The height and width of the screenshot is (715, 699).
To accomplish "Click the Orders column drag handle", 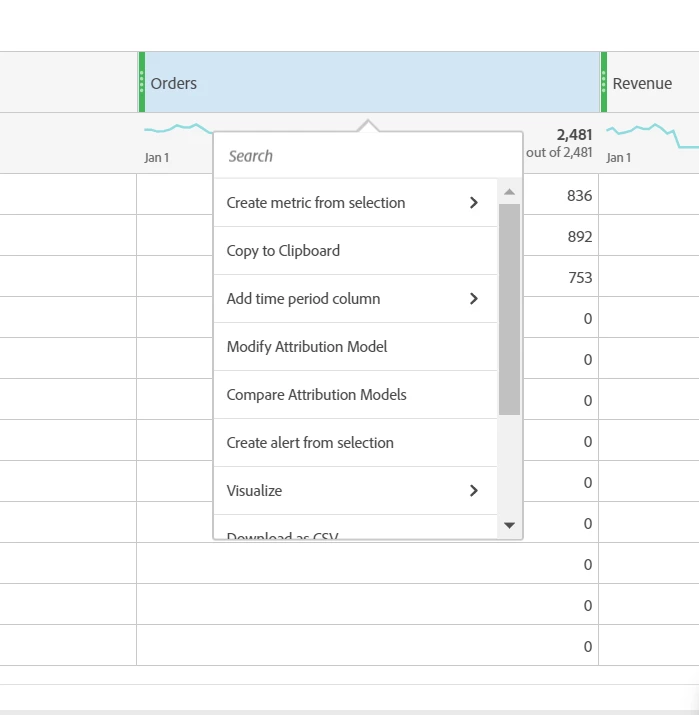I will pos(142,82).
